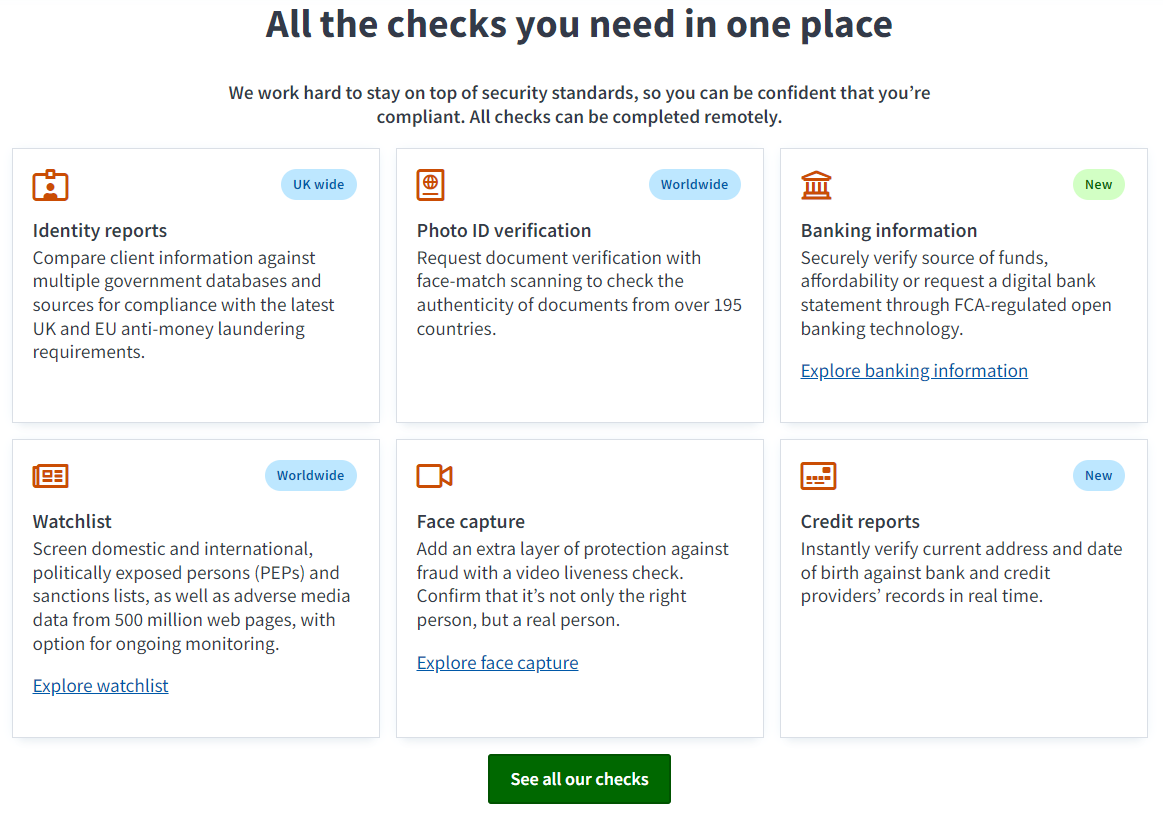Click the 'New' badge on Banking information
This screenshot has width=1163, height=816.
tap(1098, 184)
